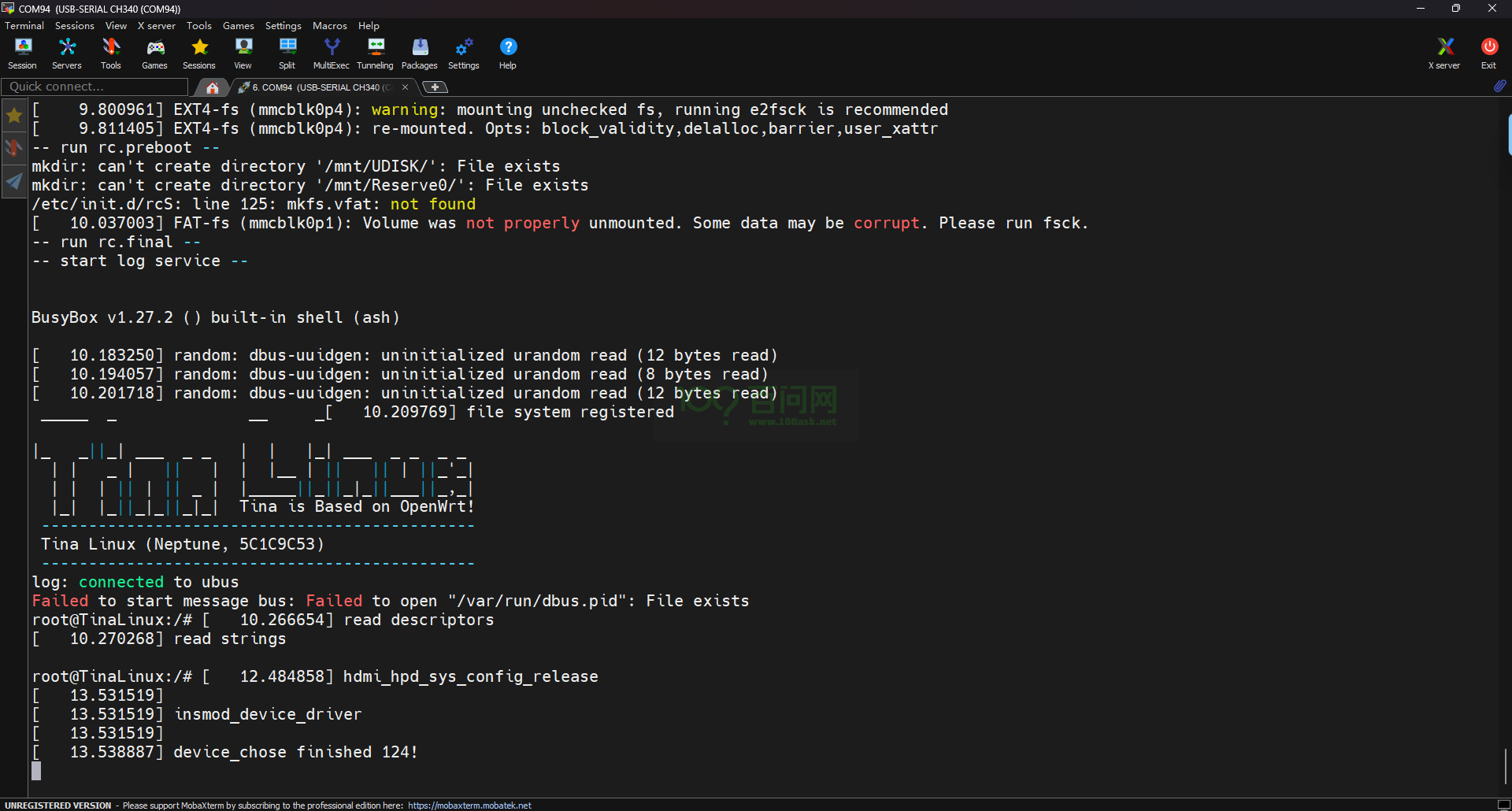The height and width of the screenshot is (811, 1512).
Task: Add a new tab
Action: (435, 87)
